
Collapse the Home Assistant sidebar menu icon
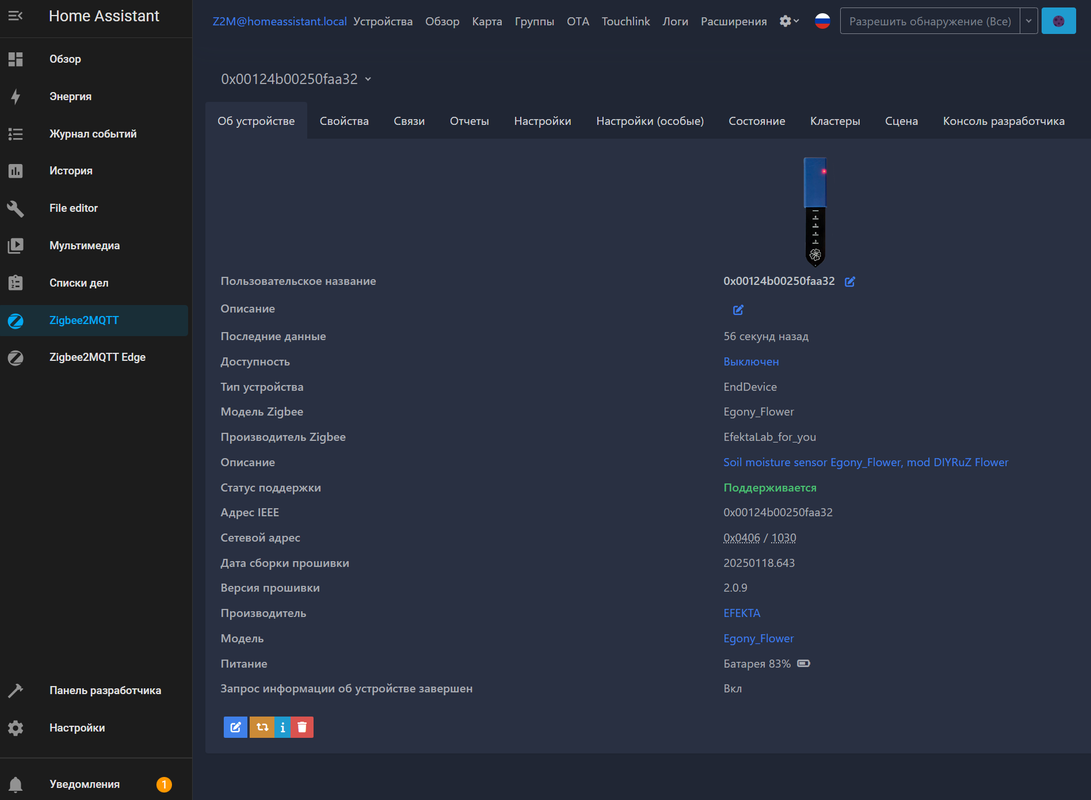(x=15, y=15)
